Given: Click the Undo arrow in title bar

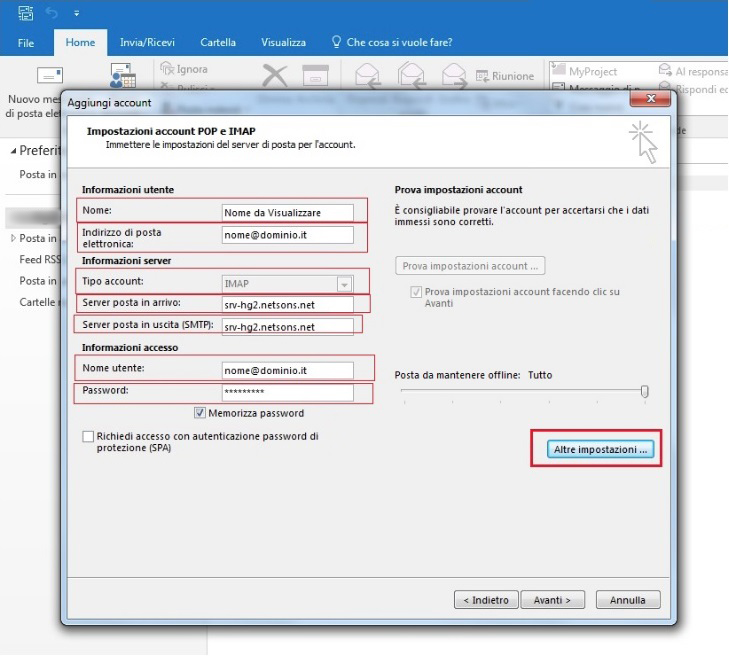Looking at the screenshot, I should (x=52, y=14).
